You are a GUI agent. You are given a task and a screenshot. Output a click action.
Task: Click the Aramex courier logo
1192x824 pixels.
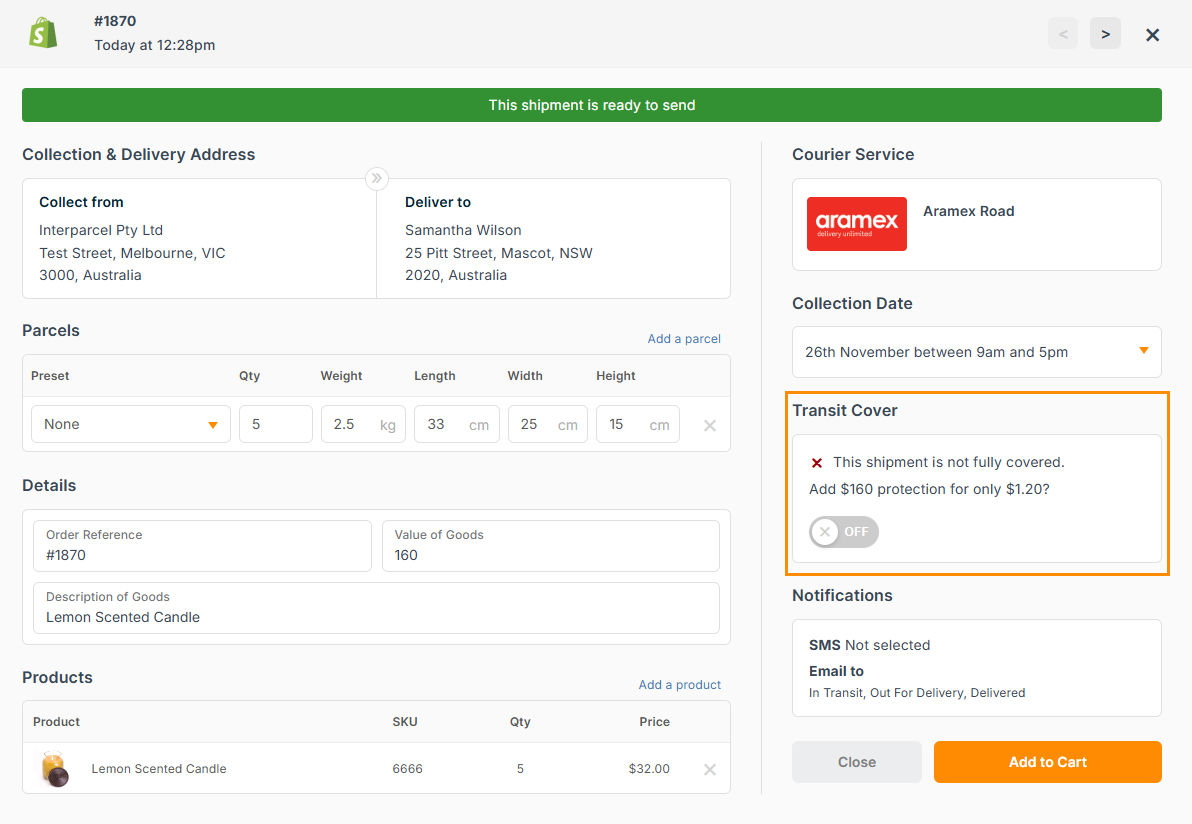coord(856,224)
